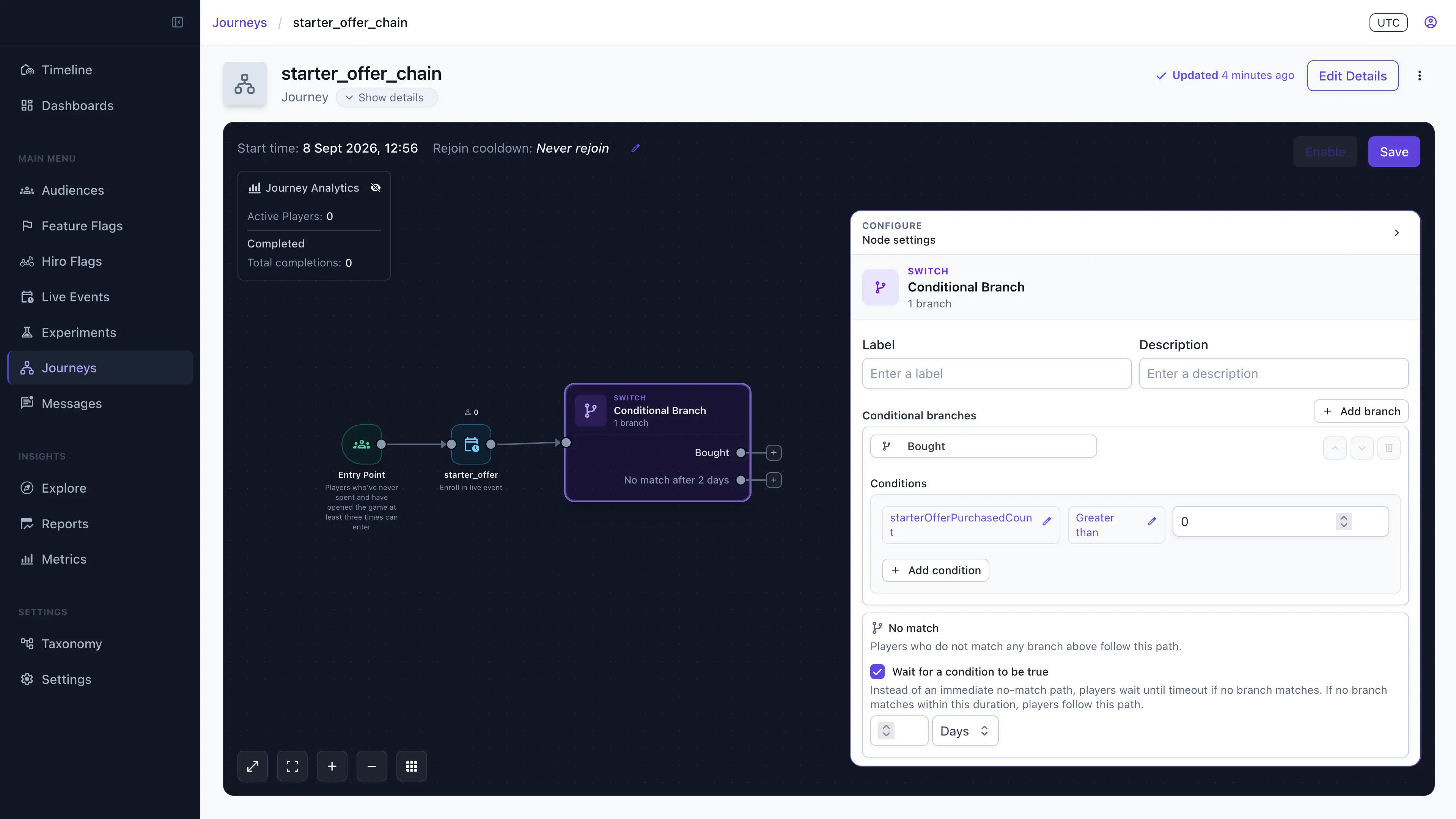Viewport: 1456px width, 819px height.
Task: Open Live Events in the sidebar
Action: point(100,297)
